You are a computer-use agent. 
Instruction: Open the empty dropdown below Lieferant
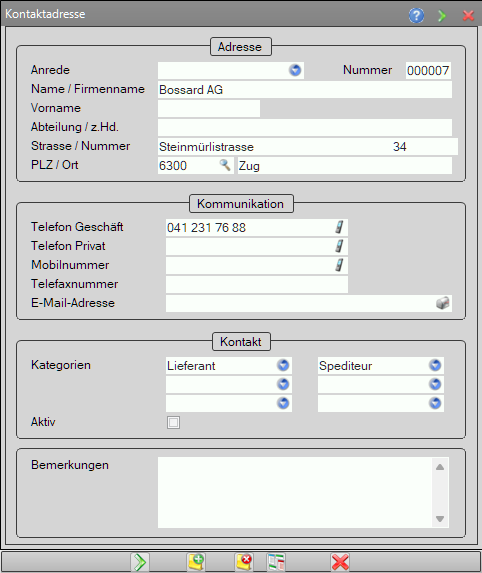[283, 384]
